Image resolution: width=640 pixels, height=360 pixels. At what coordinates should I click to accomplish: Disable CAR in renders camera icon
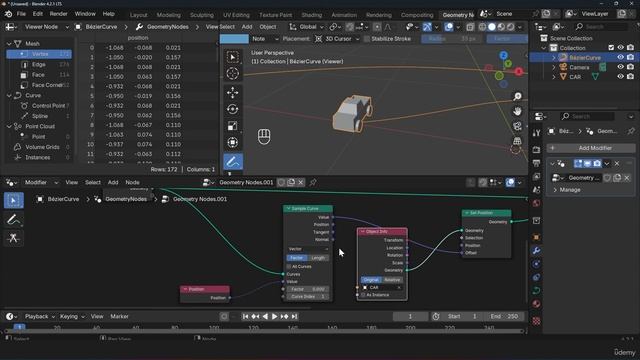pos(631,77)
